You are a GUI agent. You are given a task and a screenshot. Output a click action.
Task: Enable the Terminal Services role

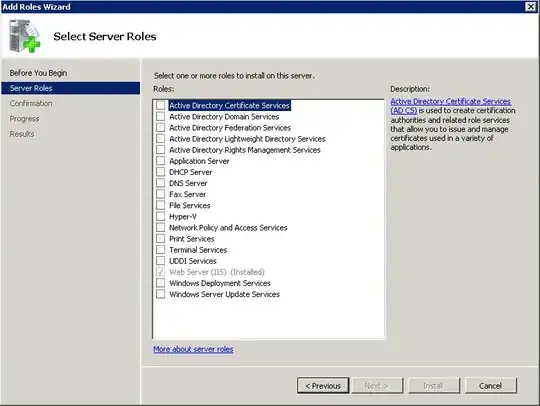(160, 250)
